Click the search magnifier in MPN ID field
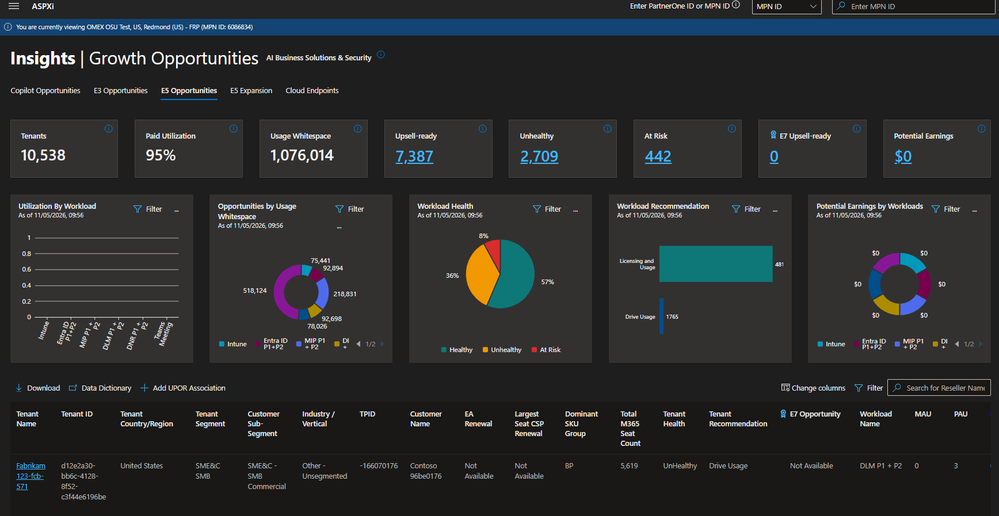 pyautogui.click(x=842, y=6)
